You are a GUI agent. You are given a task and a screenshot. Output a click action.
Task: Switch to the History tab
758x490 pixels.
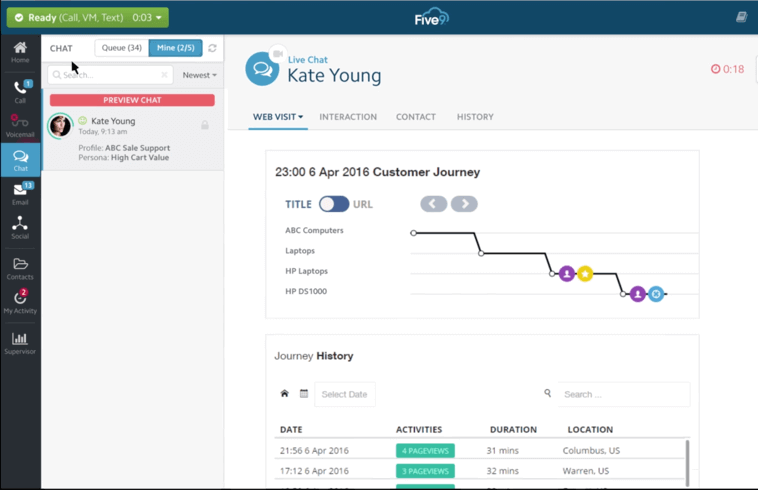pos(475,117)
